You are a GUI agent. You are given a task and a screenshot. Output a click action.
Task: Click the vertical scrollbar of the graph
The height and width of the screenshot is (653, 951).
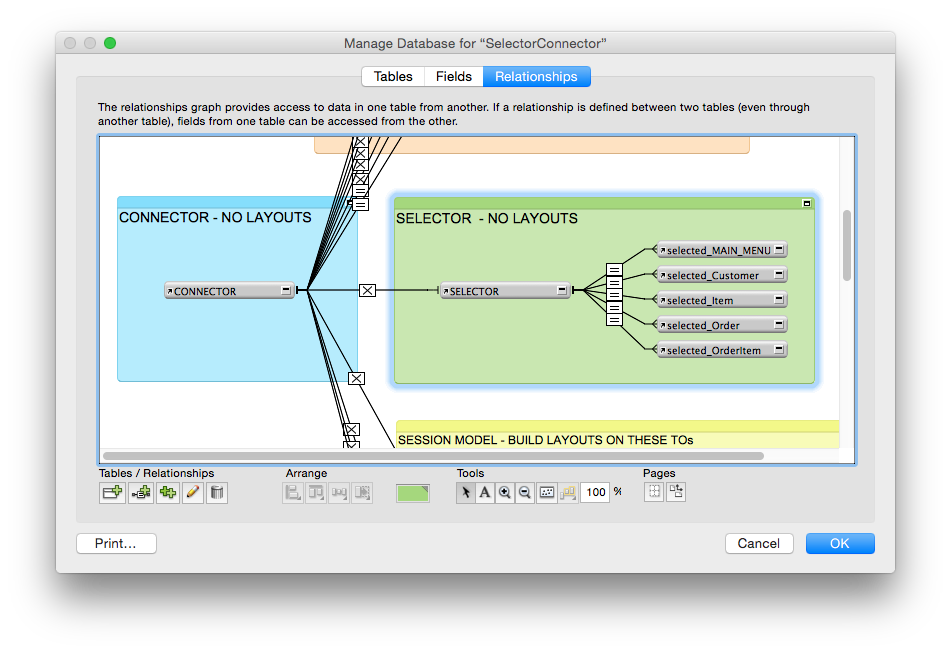[847, 246]
